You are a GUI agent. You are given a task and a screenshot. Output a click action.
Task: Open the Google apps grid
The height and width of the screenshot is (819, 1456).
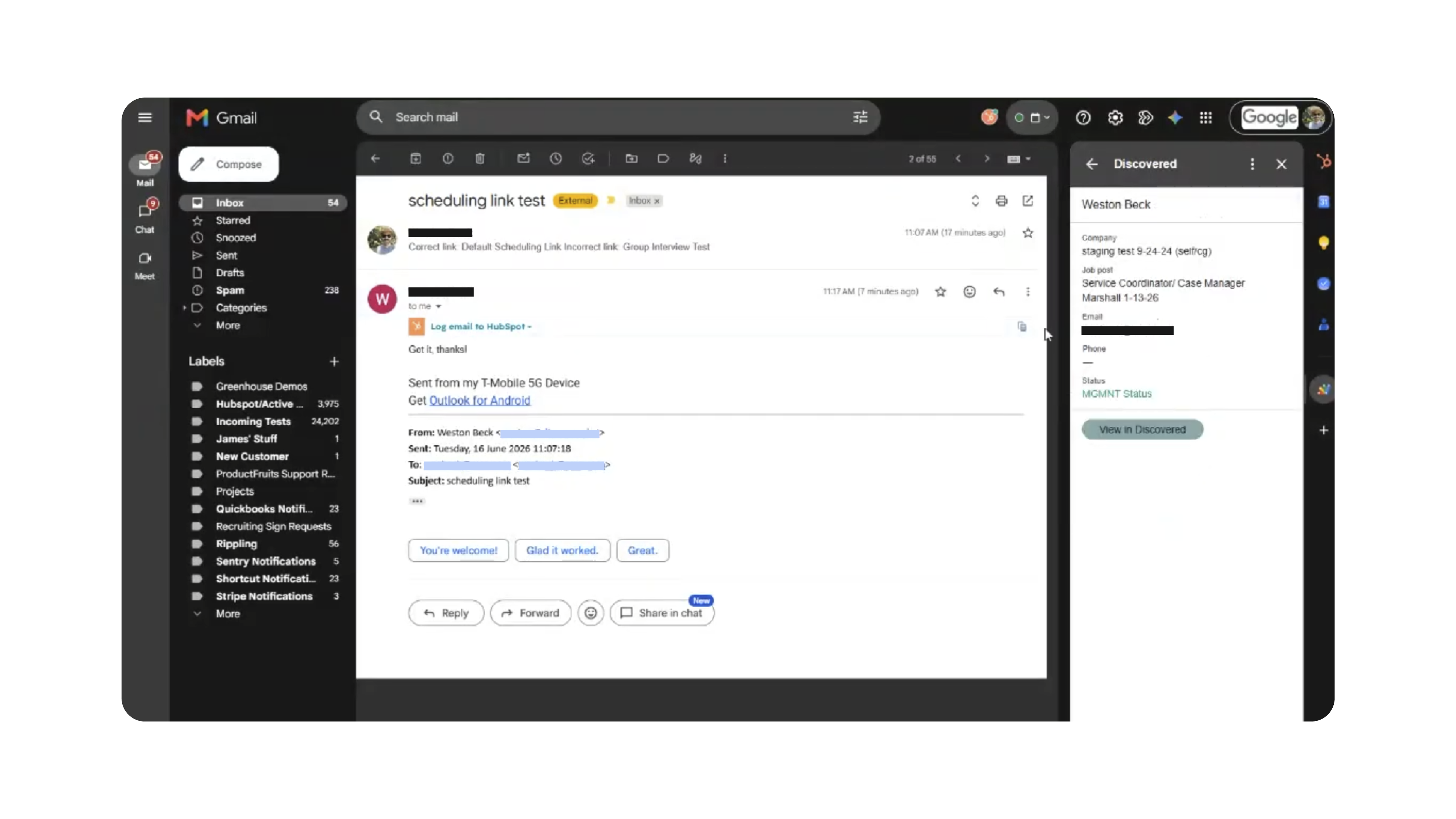pos(1206,118)
